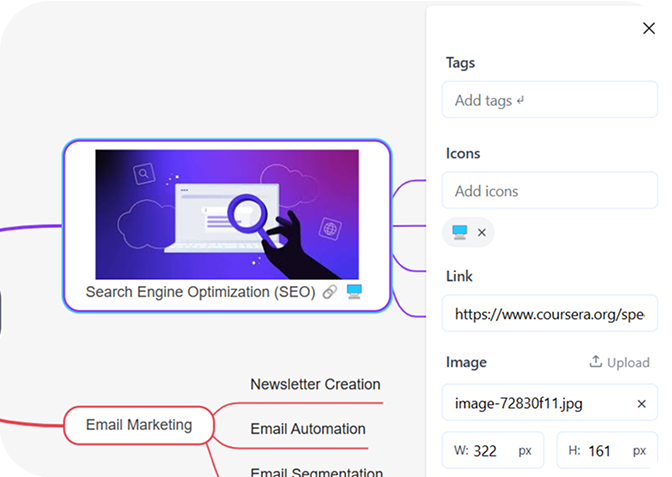Click the monitor icon on the SEO node
This screenshot has height=477, width=672.
[354, 292]
